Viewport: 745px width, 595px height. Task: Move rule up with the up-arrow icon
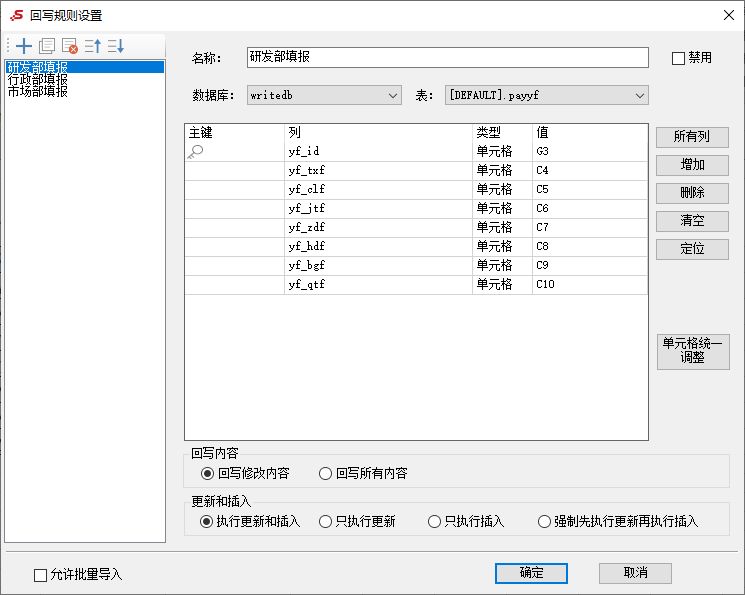[x=93, y=46]
